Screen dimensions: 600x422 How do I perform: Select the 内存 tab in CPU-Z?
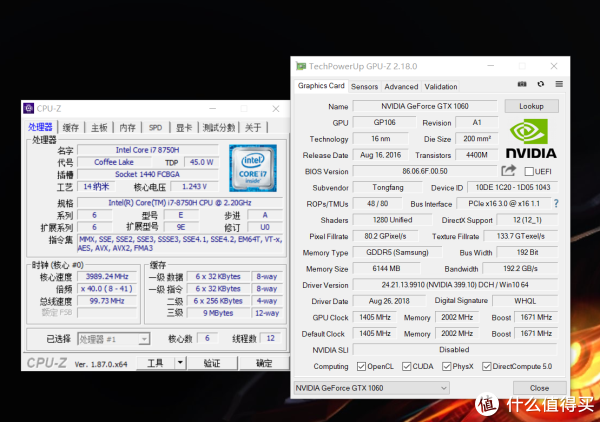pos(127,127)
